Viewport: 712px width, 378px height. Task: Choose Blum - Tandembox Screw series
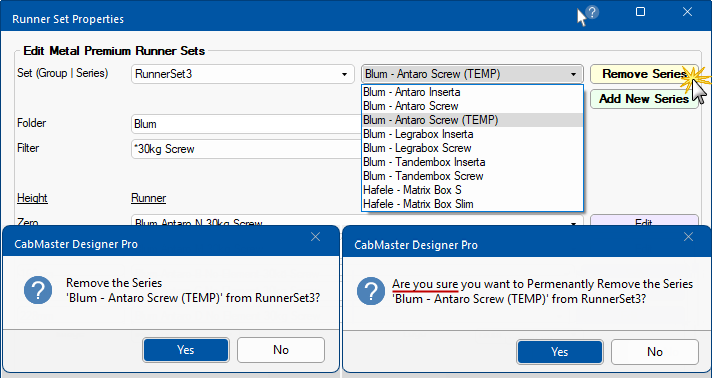tap(472, 176)
